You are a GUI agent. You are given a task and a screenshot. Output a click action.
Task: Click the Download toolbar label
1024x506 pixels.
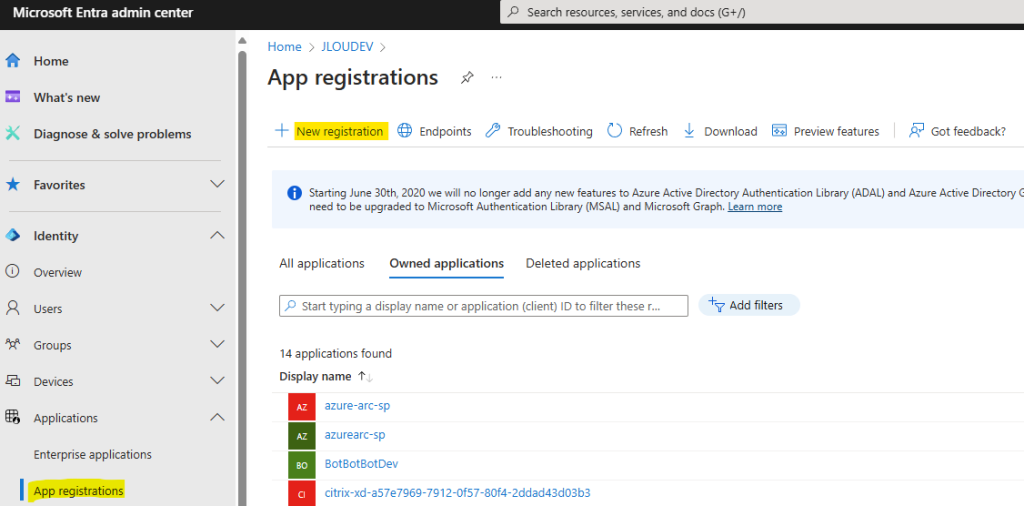pyautogui.click(x=731, y=131)
